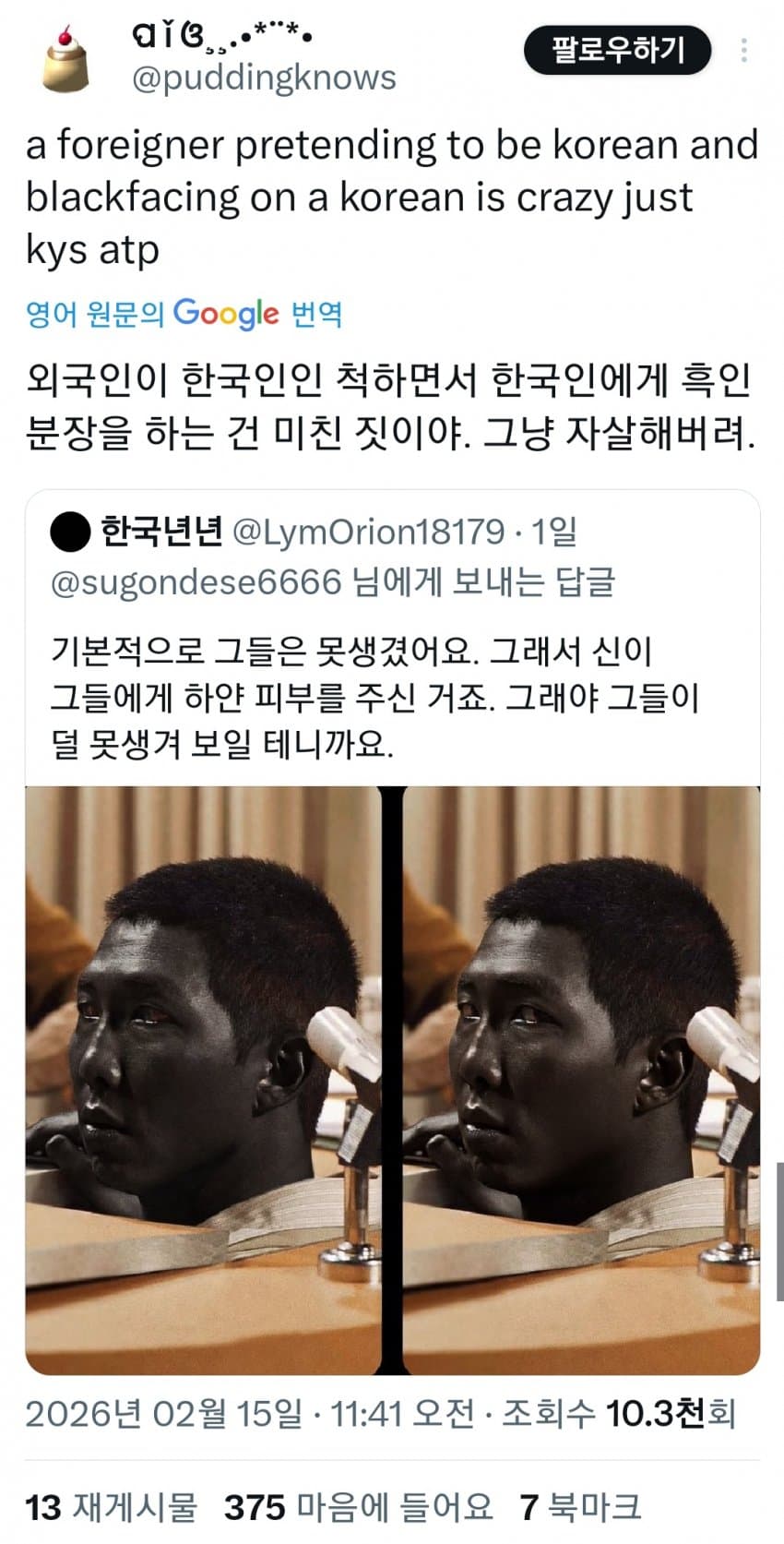Viewport: 784px width, 1544px height.
Task: Open the @puddingknows handle
Action: 264,78
